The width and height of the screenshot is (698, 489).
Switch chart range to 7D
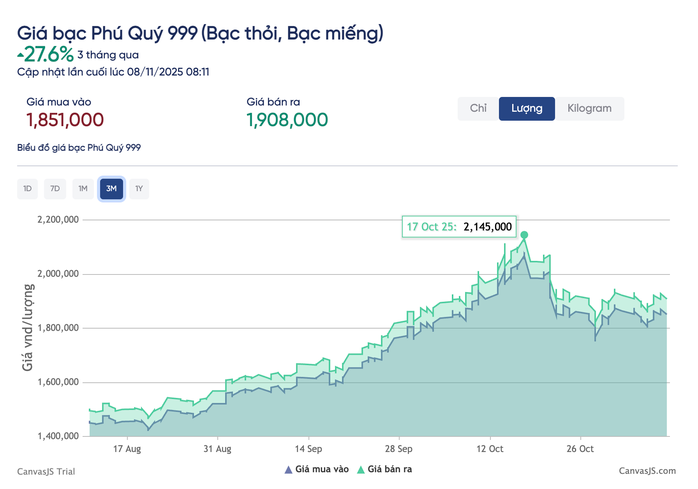click(55, 188)
